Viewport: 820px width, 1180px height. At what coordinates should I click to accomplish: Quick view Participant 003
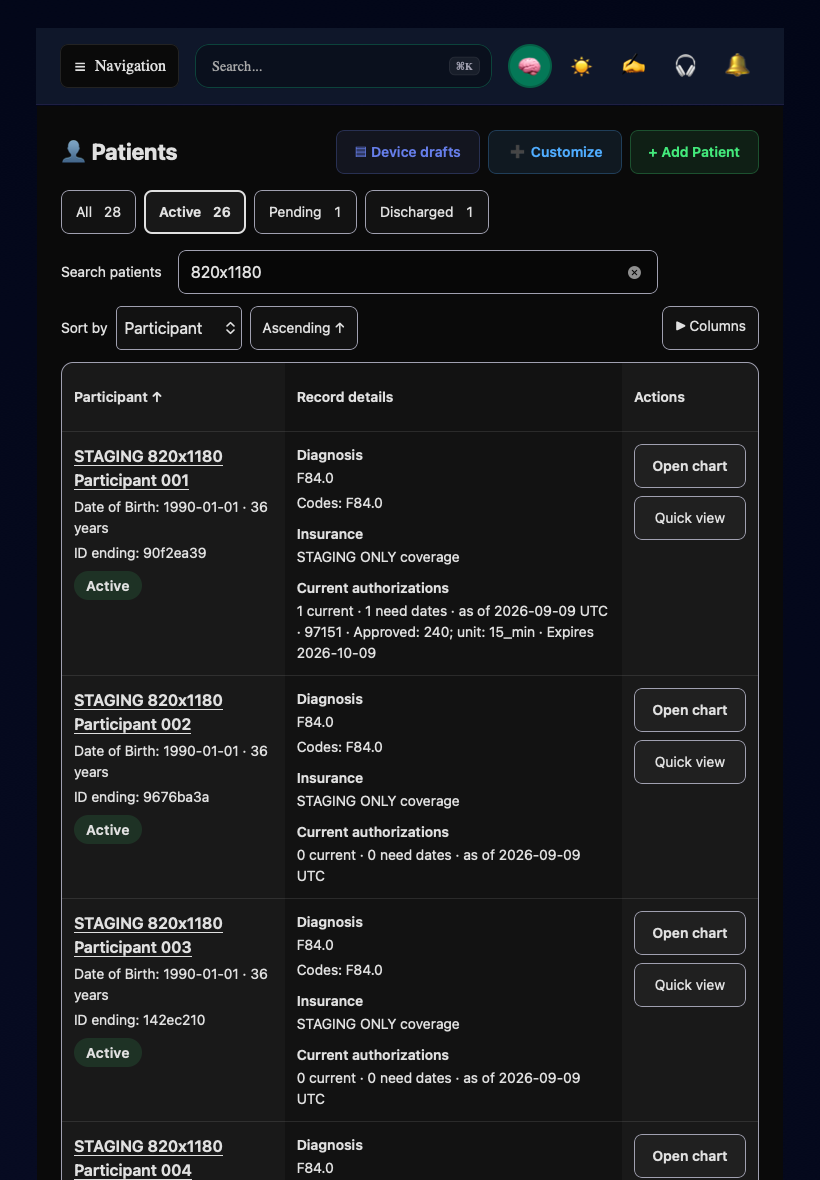pos(690,984)
